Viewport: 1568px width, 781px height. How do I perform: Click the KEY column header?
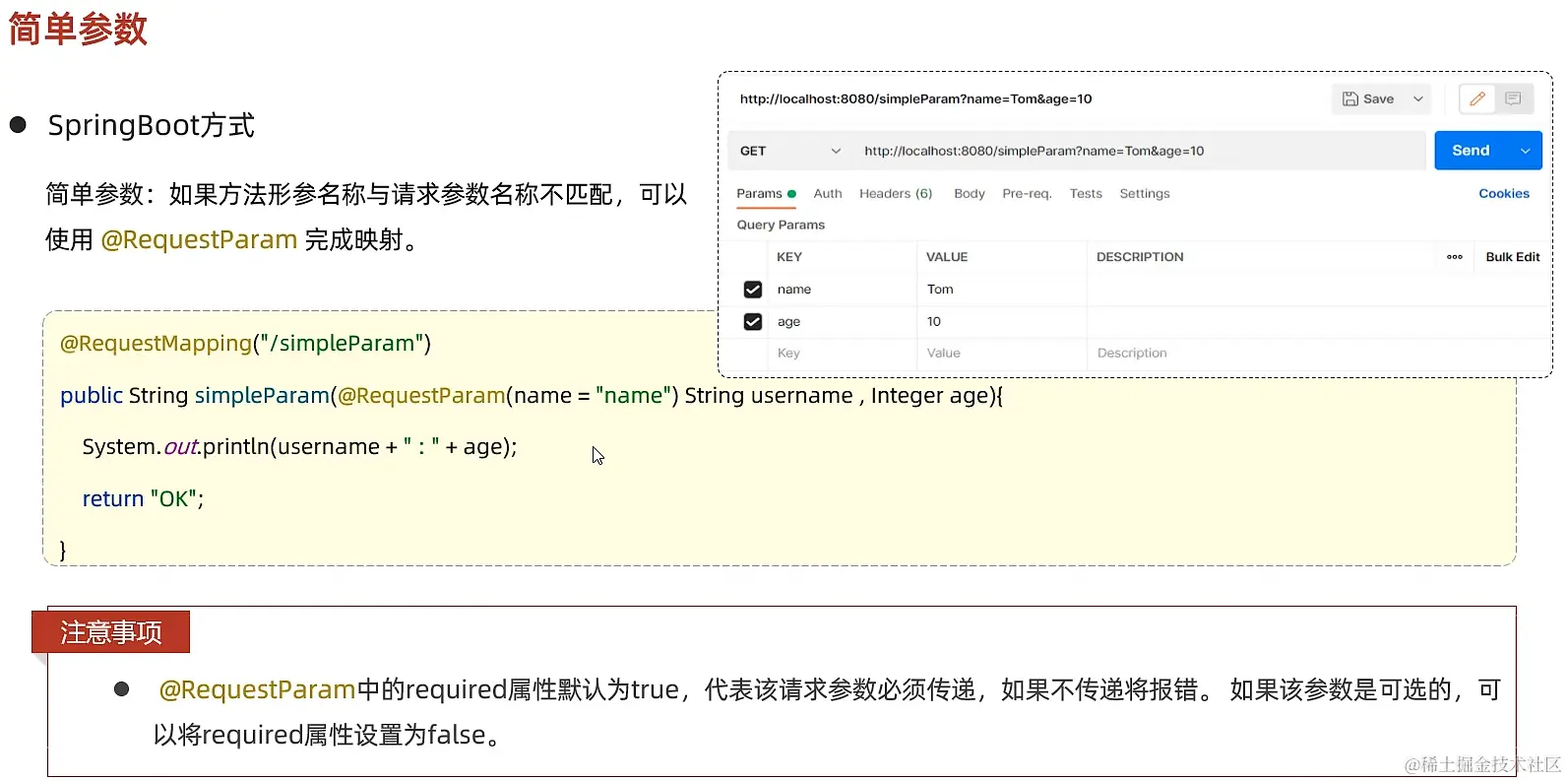pos(789,257)
